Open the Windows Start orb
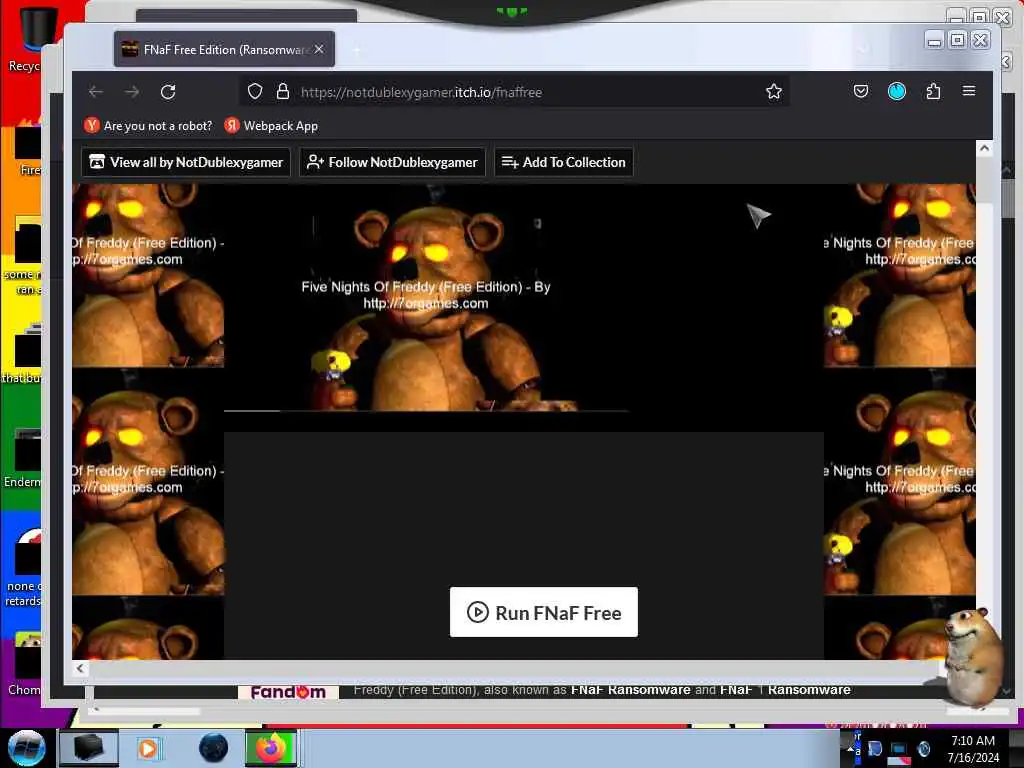 [x=27, y=748]
